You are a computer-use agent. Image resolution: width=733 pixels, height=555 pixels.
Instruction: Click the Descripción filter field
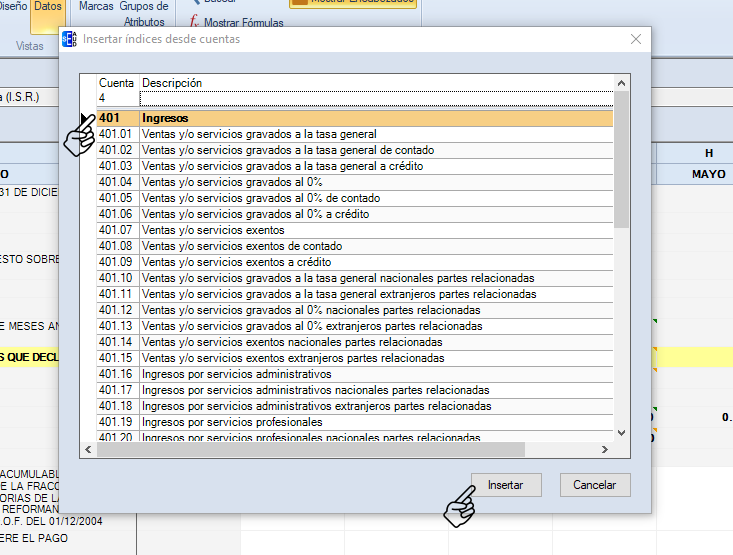[x=375, y=98]
